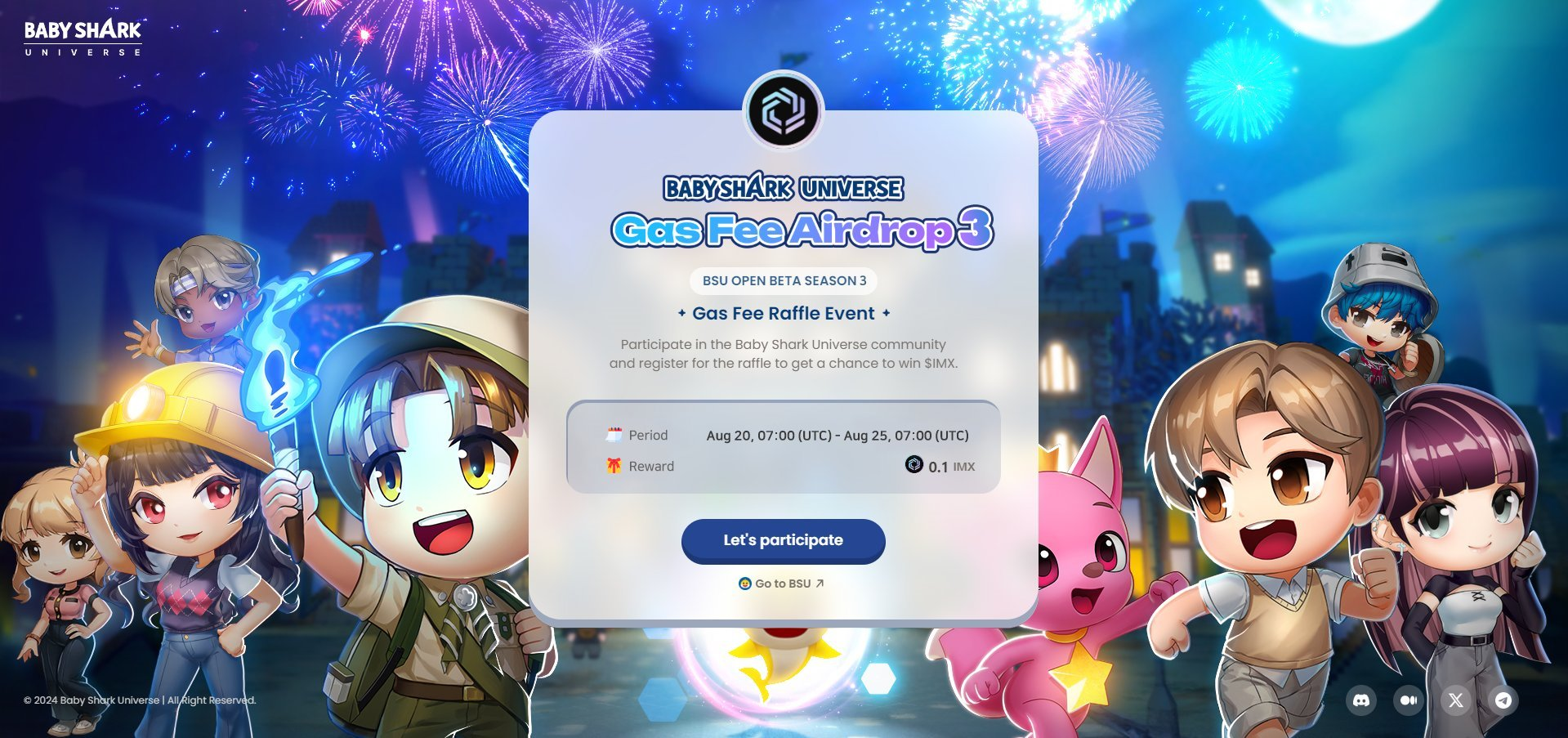The height and width of the screenshot is (738, 1568).
Task: Click the Baby Shark Universe logo top-left
Action: 83,38
